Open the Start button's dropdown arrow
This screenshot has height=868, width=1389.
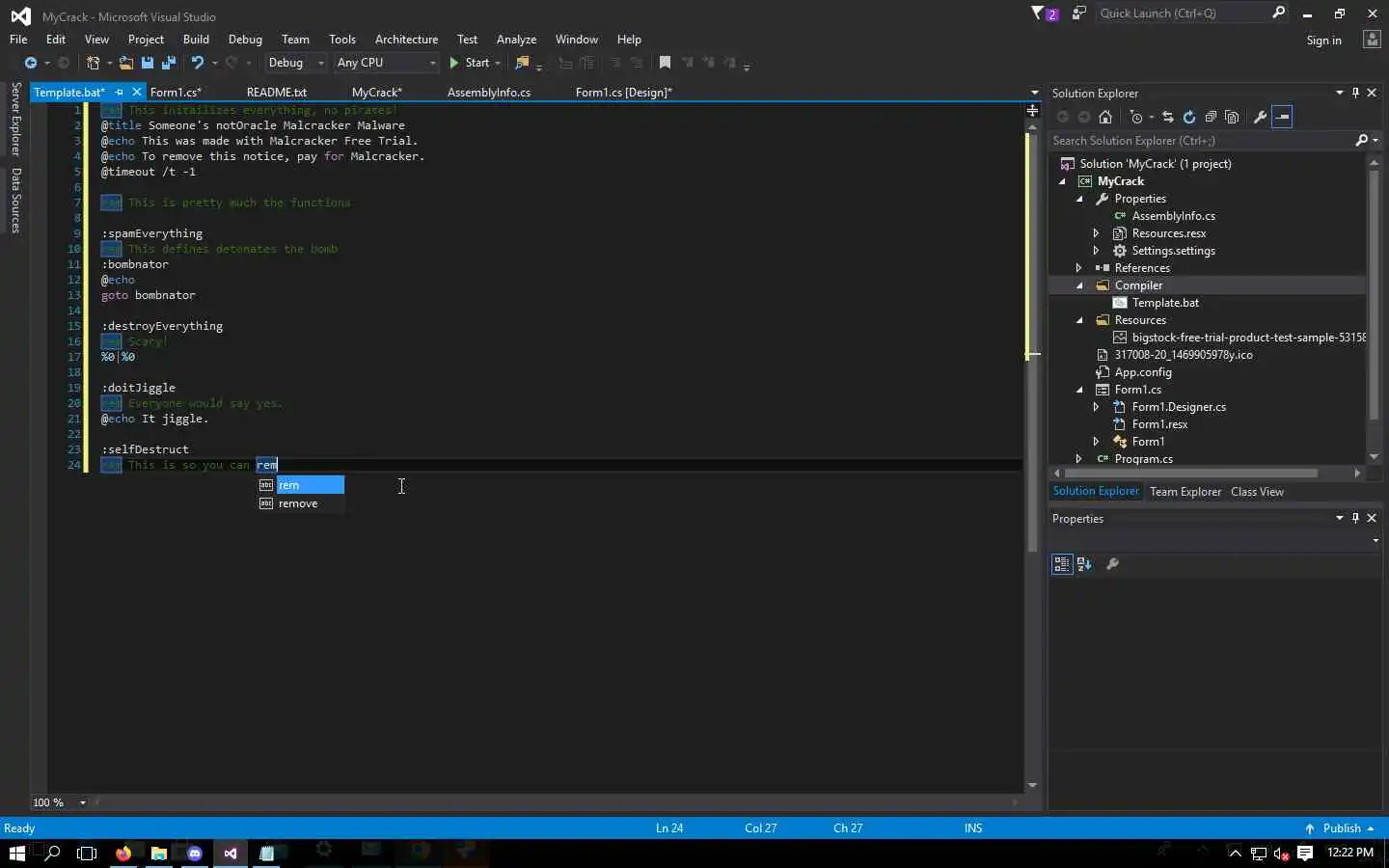[498, 63]
